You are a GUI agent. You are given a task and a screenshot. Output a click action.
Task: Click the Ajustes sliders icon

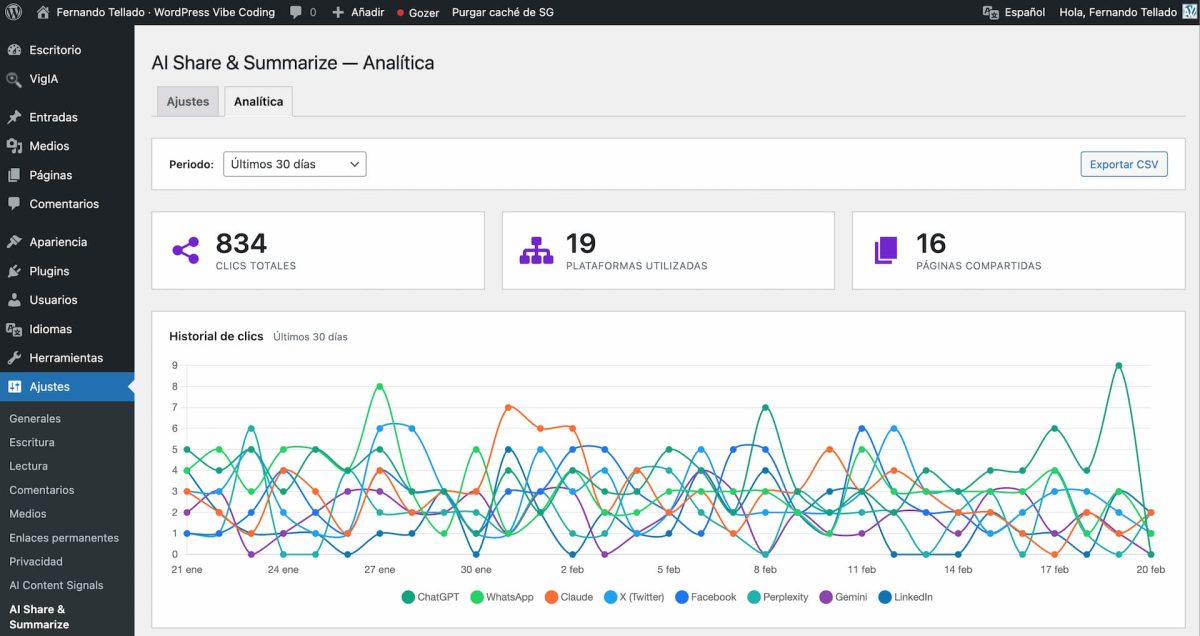pyautogui.click(x=14, y=387)
